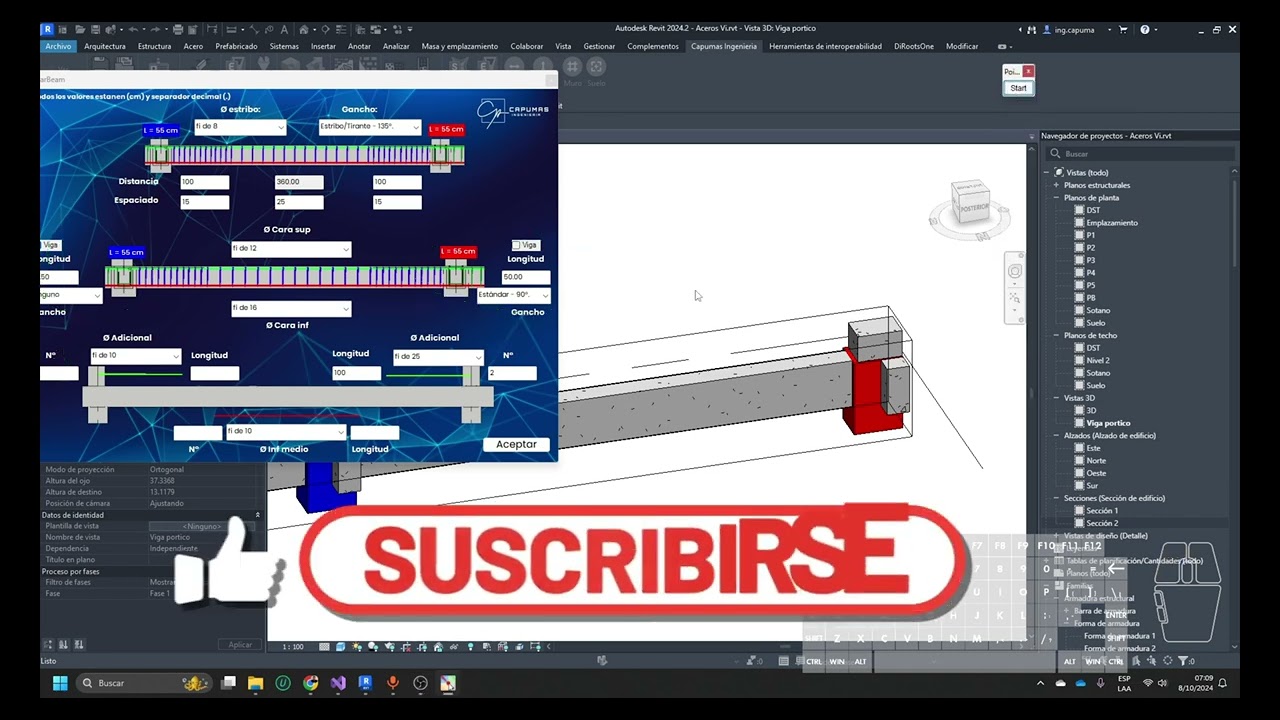Click the left Distancia field with 100
Image resolution: width=1280 pixels, height=720 pixels.
[204, 182]
